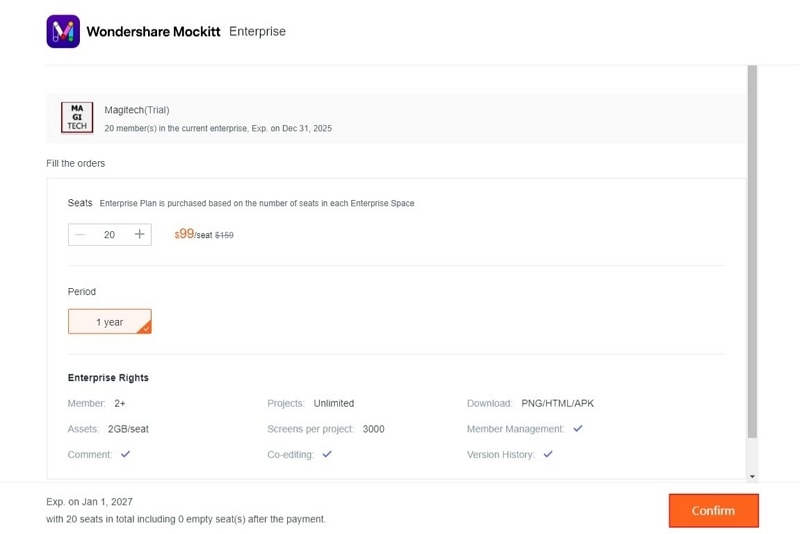Click the Projects: Unlimited value
This screenshot has width=800, height=534.
tap(334, 403)
